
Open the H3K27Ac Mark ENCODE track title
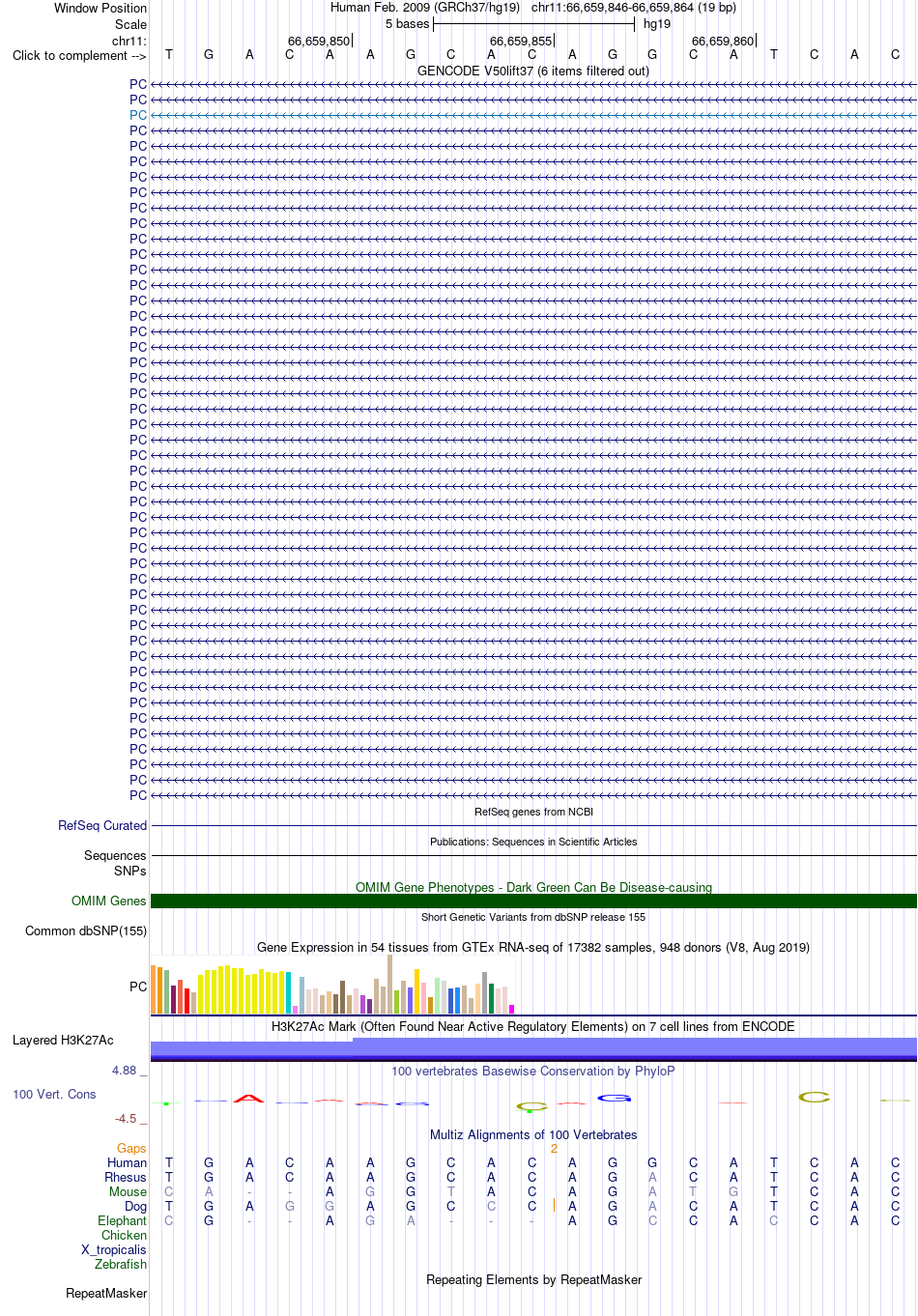[533, 1026]
